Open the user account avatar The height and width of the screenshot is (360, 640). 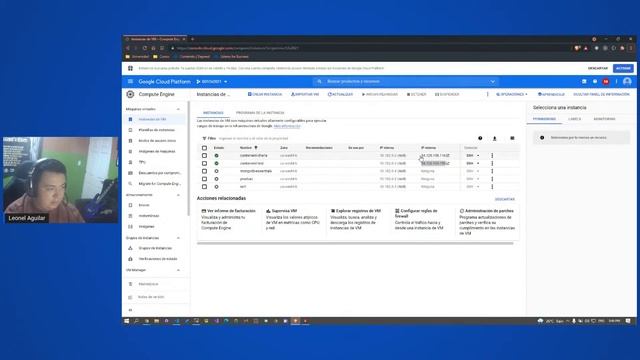coord(627,82)
